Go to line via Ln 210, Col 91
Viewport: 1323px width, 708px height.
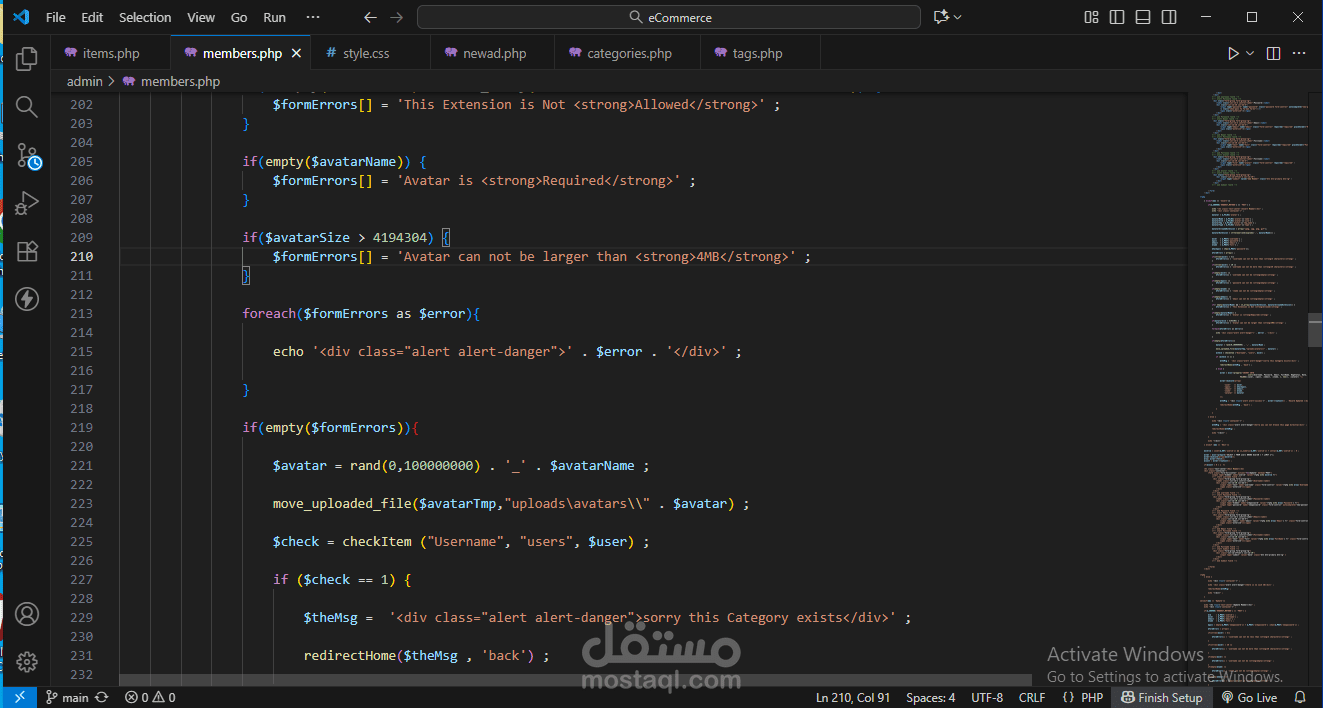tap(852, 698)
